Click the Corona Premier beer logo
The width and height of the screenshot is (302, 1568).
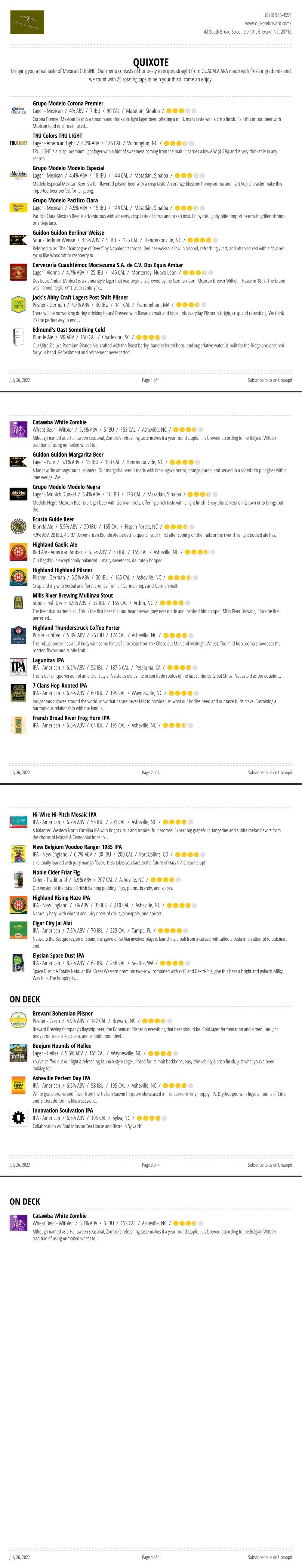click(18, 111)
